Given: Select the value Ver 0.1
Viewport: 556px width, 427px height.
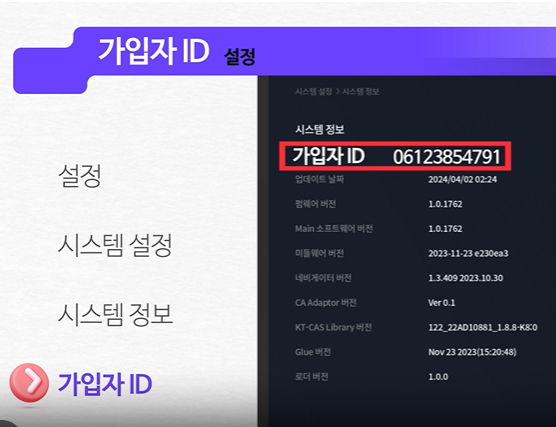Looking at the screenshot, I should 441,303.
